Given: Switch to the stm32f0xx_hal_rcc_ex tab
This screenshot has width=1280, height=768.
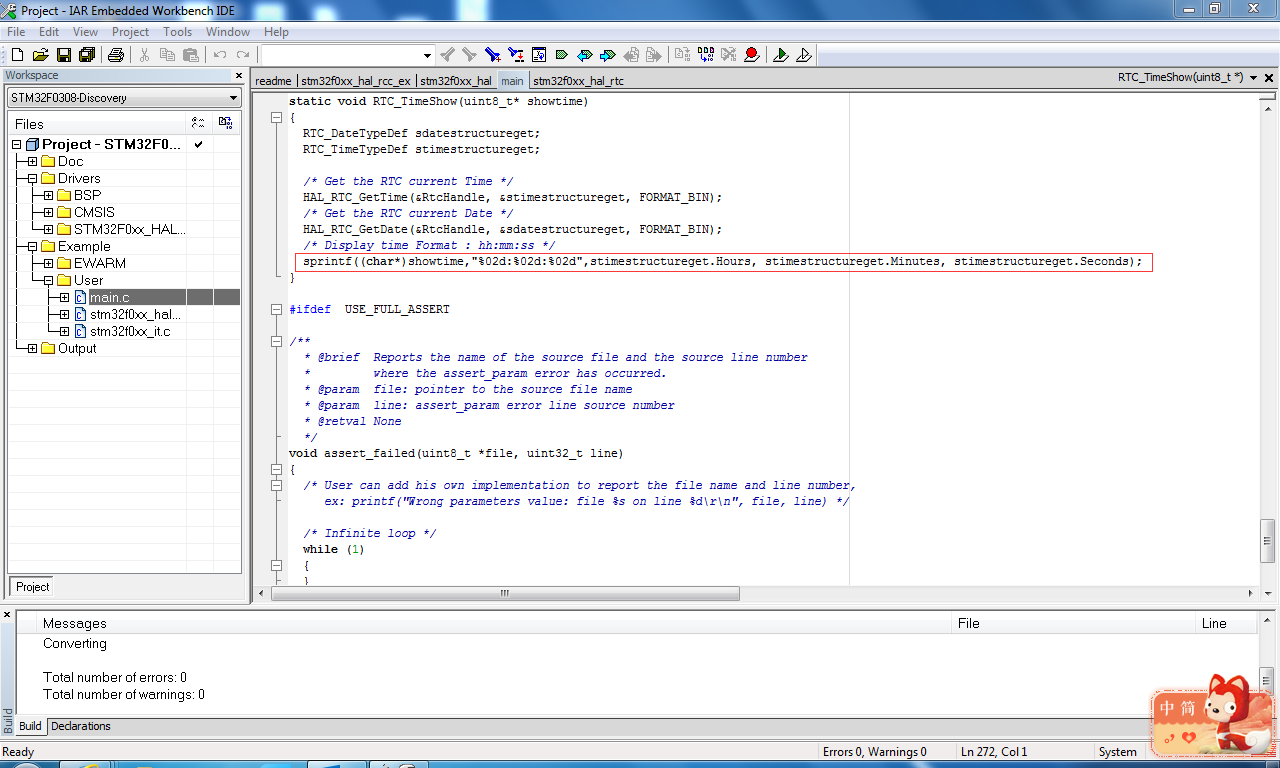Looking at the screenshot, I should tap(356, 81).
